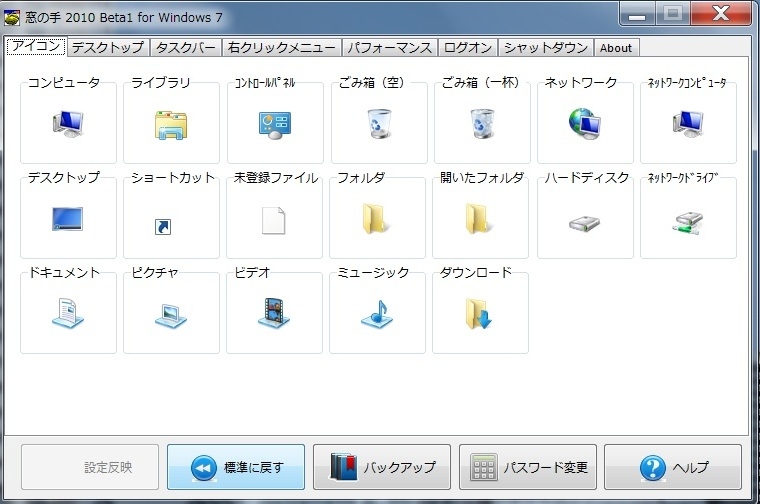Viewport: 760px width, 504px height.
Task: Open the デスクトップ tab
Action: [108, 48]
